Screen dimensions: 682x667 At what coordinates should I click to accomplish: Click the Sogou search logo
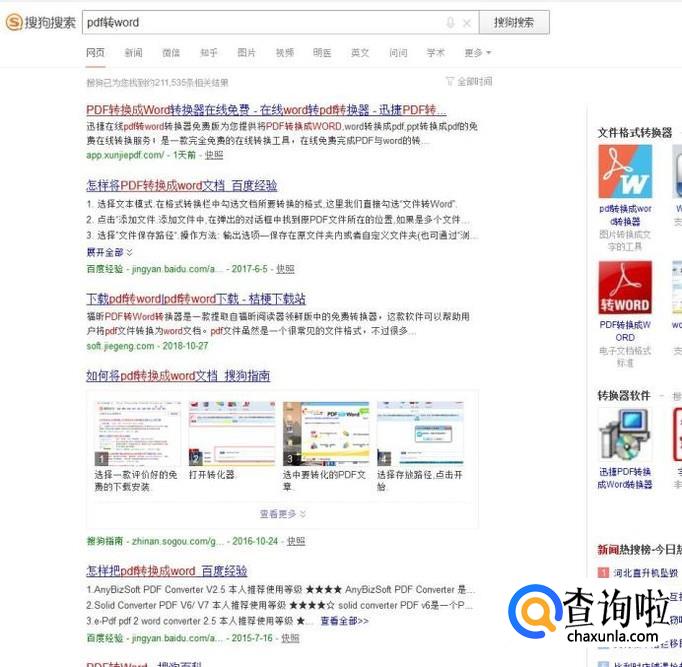(40, 22)
